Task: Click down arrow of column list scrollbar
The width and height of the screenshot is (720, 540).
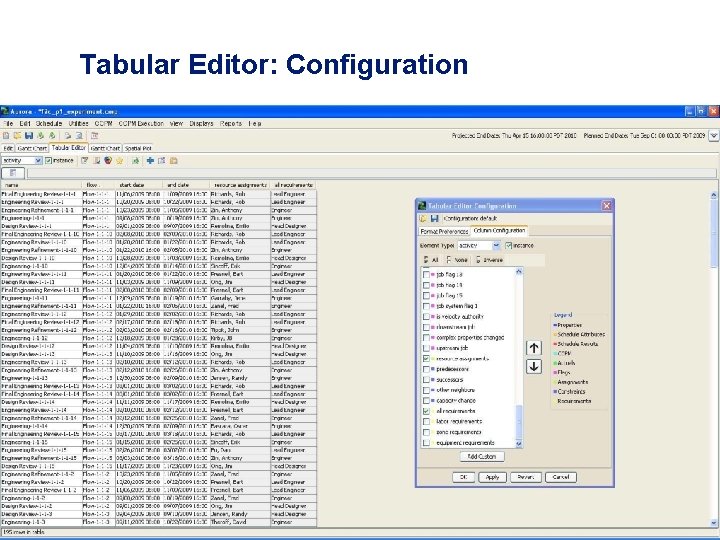Action: pyautogui.click(x=519, y=443)
